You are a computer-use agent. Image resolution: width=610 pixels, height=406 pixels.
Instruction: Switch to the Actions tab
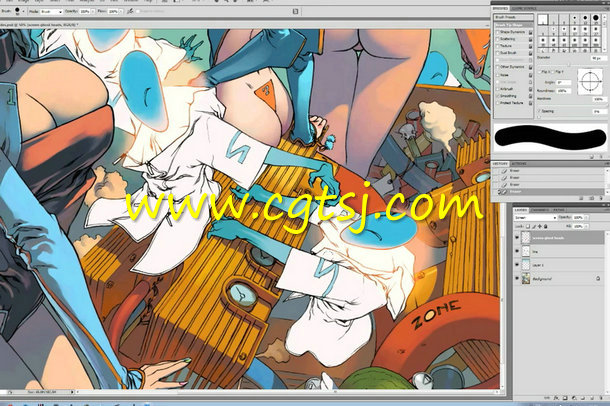click(x=519, y=164)
